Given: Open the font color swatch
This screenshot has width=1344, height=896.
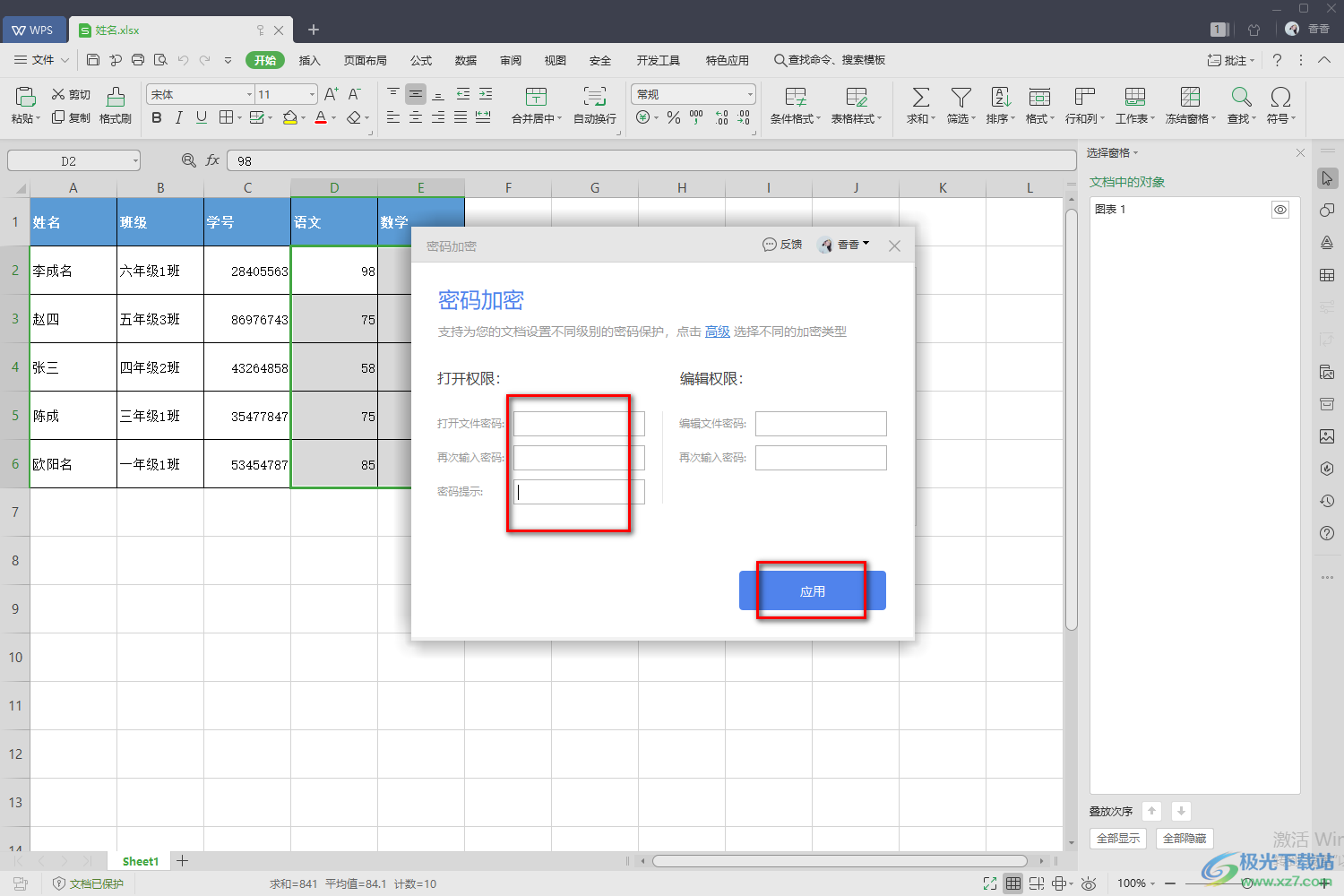Looking at the screenshot, I should (x=321, y=118).
